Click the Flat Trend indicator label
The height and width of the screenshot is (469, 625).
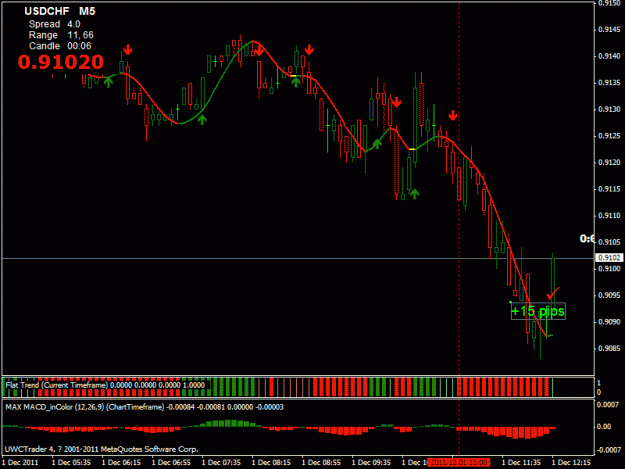click(105, 385)
